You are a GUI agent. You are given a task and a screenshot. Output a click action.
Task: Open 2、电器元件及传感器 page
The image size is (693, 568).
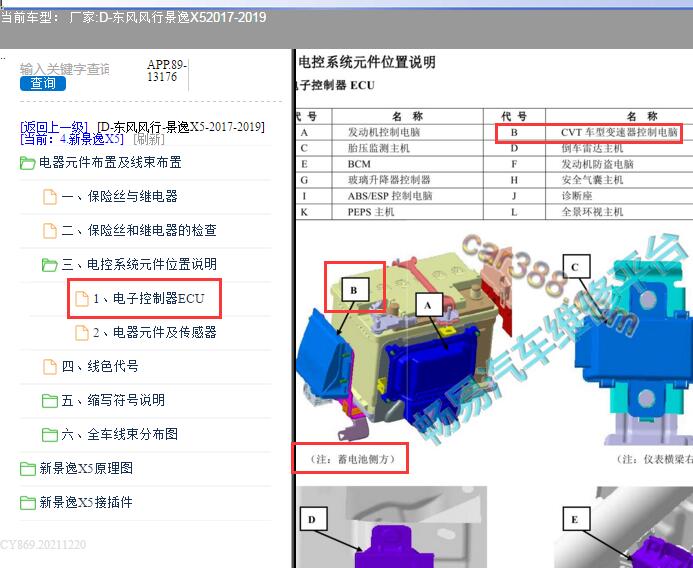[x=155, y=332]
